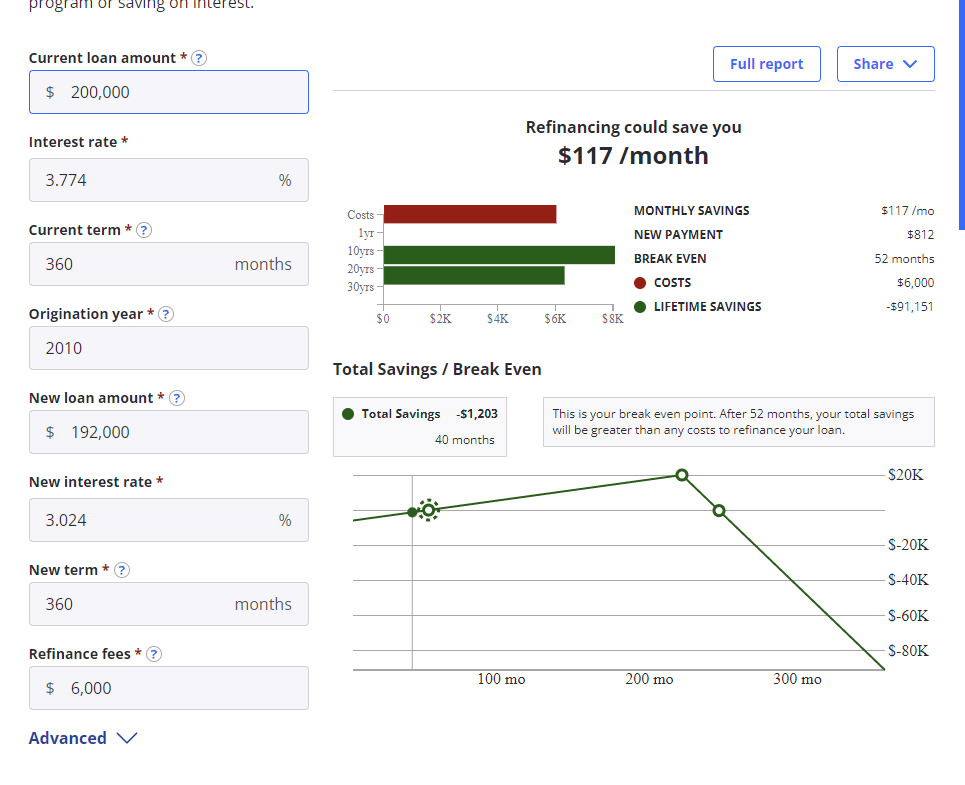Open help tooltip for Current loan amount
The image size is (965, 785).
(x=199, y=58)
